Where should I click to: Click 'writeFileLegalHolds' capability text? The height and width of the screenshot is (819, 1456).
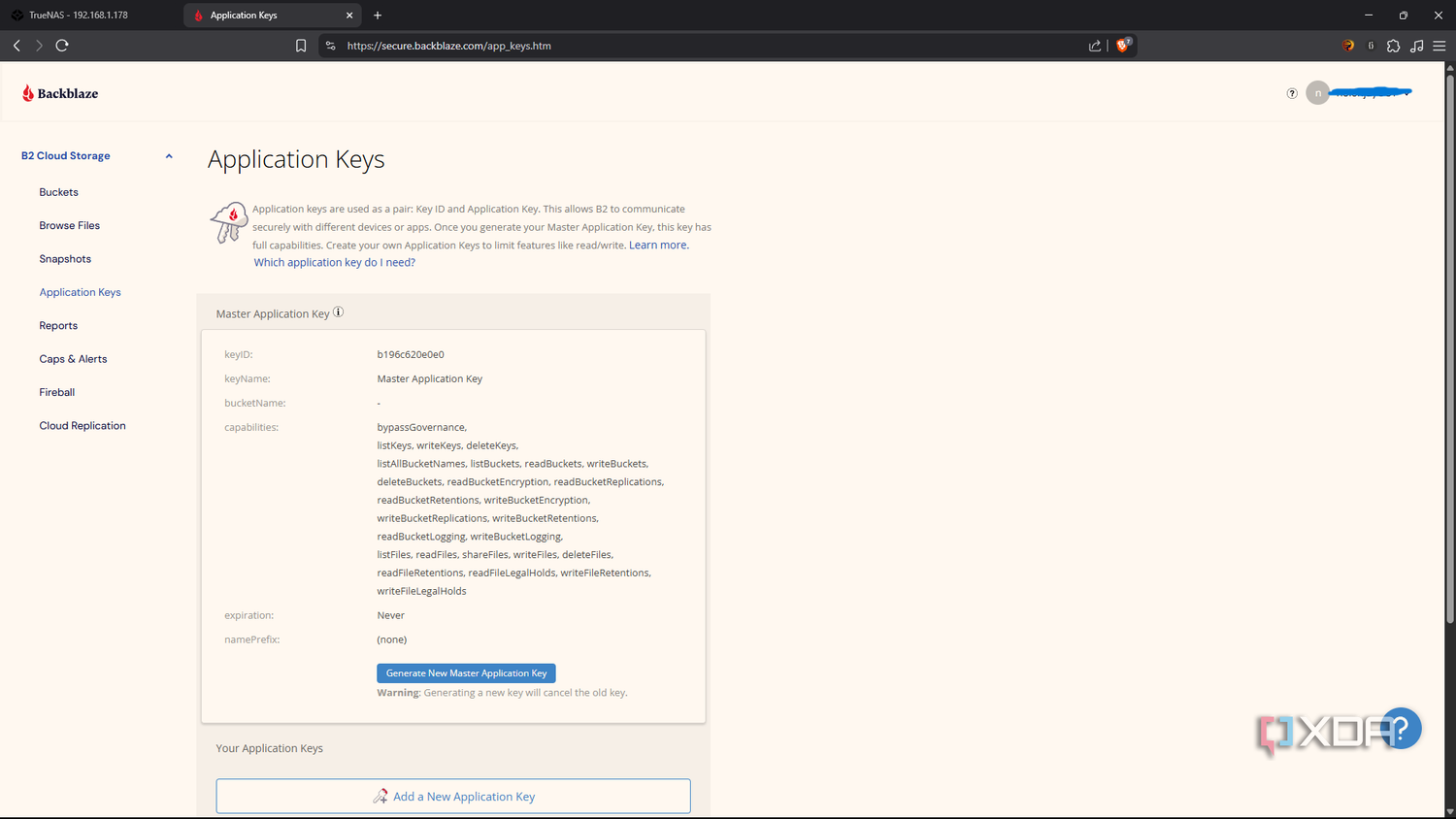pos(421,592)
